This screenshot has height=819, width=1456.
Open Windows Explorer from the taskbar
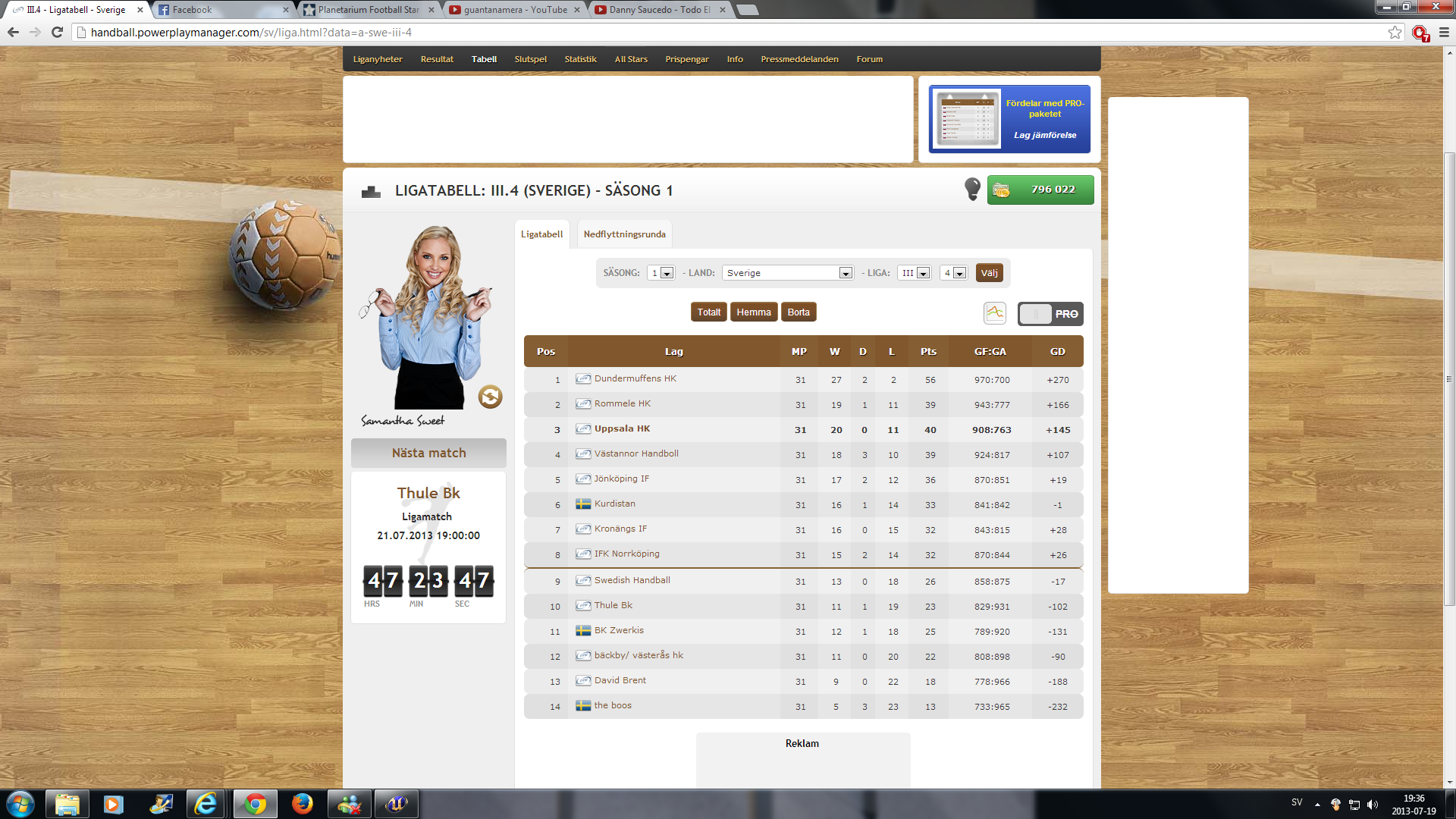(x=67, y=804)
